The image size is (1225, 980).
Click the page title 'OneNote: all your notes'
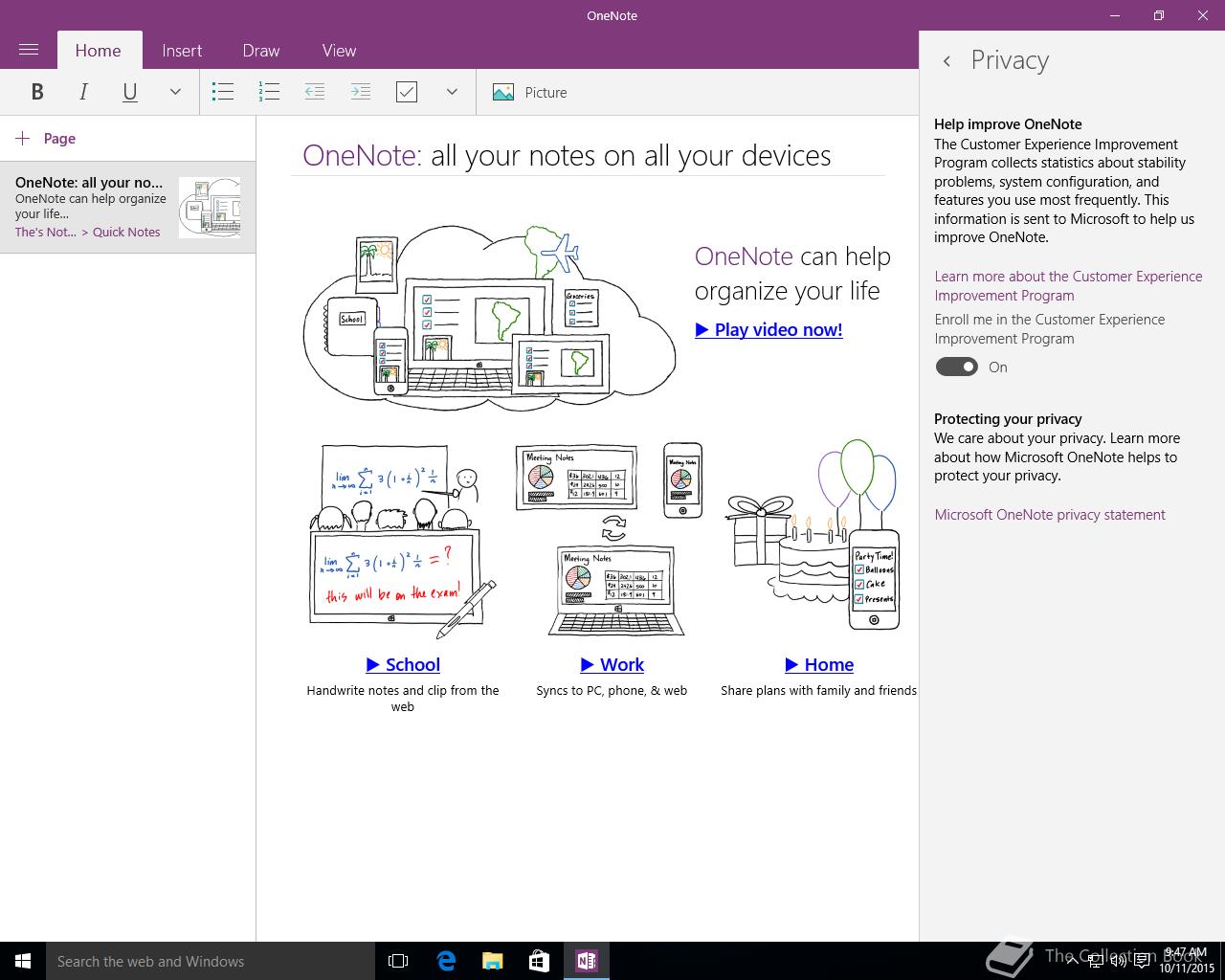point(567,155)
